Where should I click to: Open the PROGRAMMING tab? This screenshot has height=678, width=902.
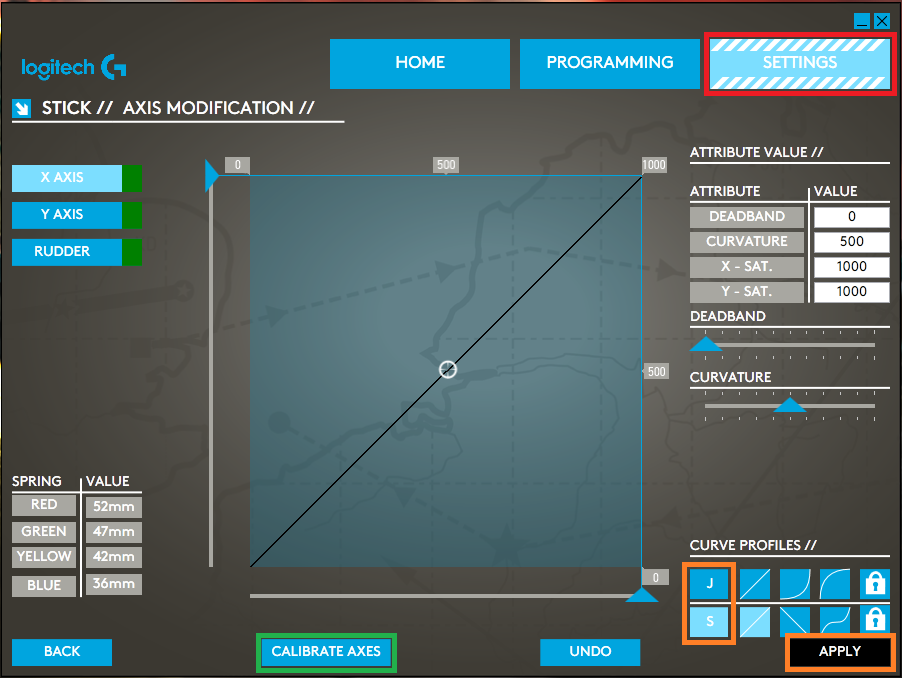tap(610, 63)
